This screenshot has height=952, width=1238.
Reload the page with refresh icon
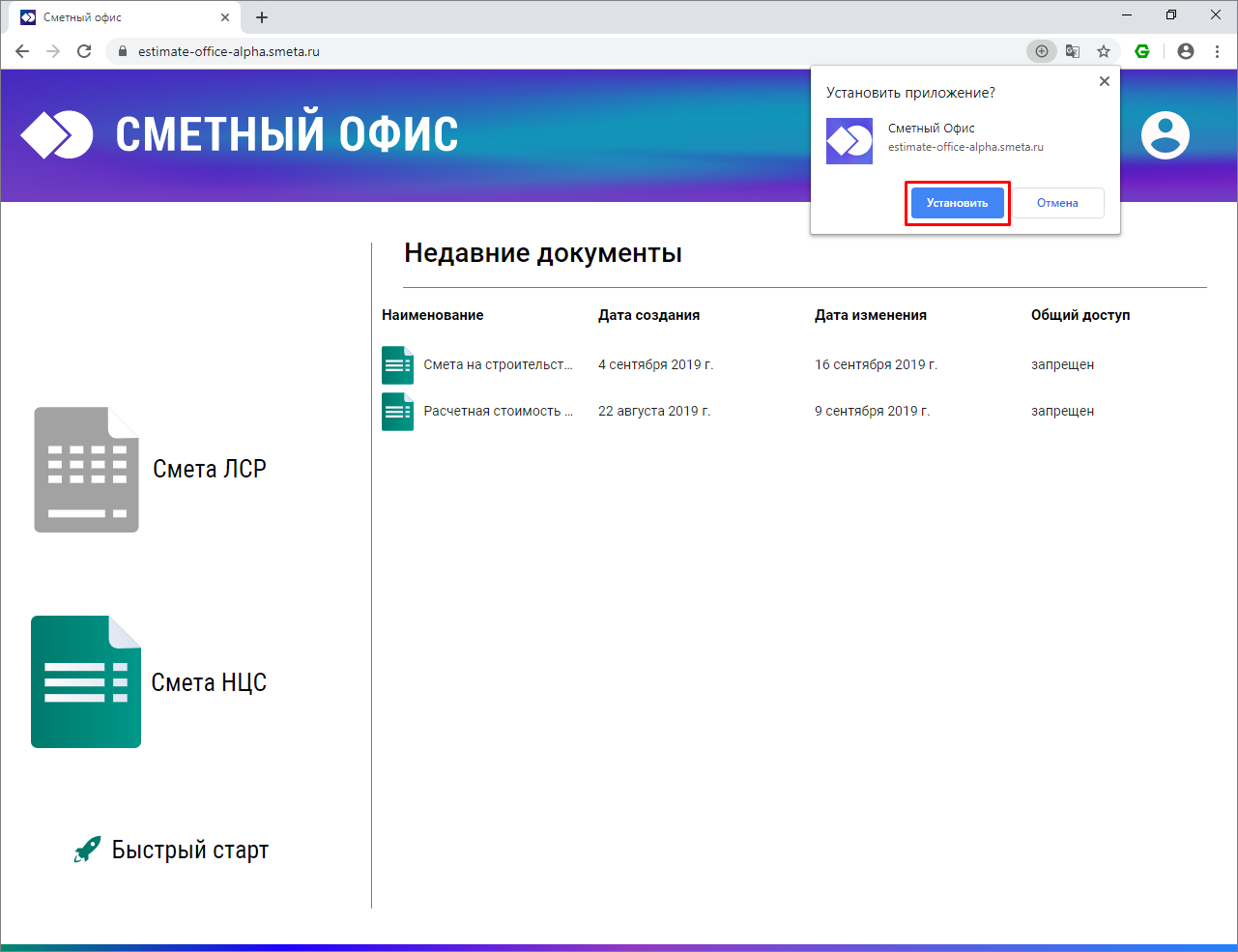tap(84, 51)
